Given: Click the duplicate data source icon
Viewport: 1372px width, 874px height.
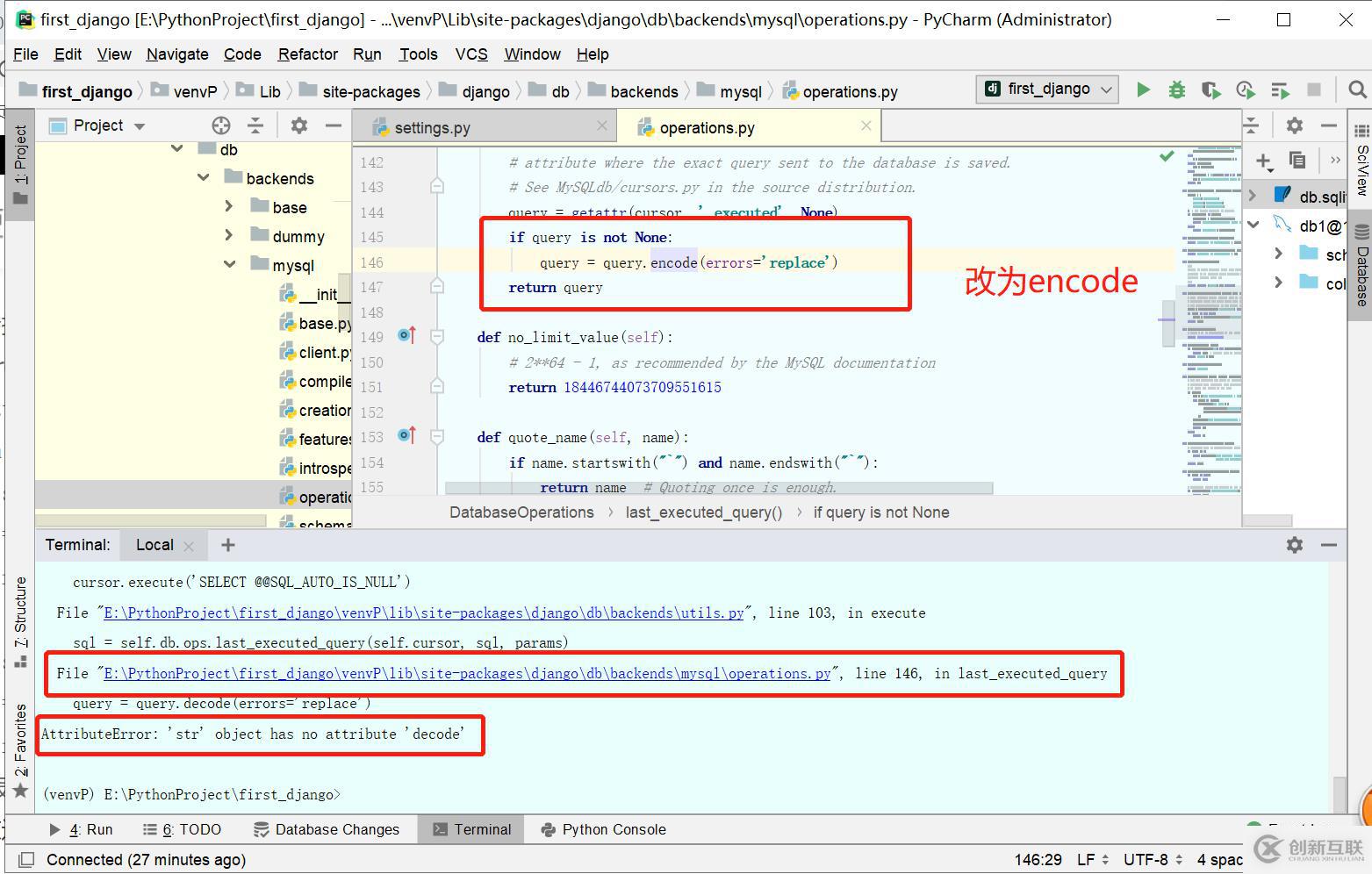Looking at the screenshot, I should tap(1297, 160).
